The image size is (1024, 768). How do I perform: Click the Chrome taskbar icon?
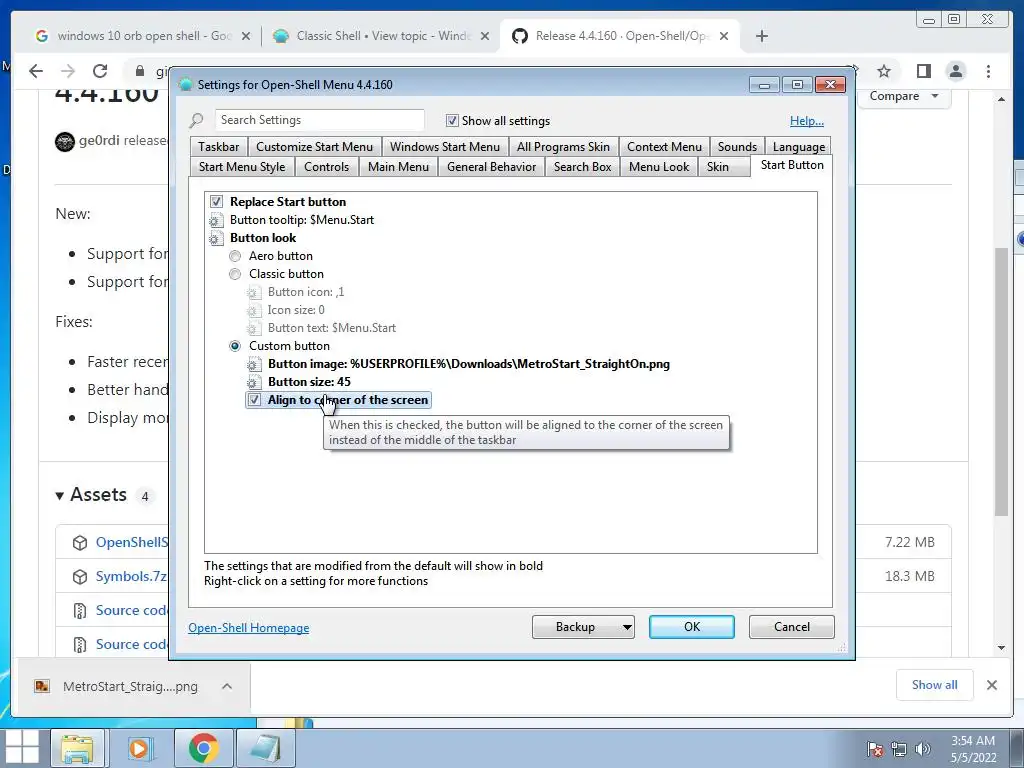(x=203, y=748)
